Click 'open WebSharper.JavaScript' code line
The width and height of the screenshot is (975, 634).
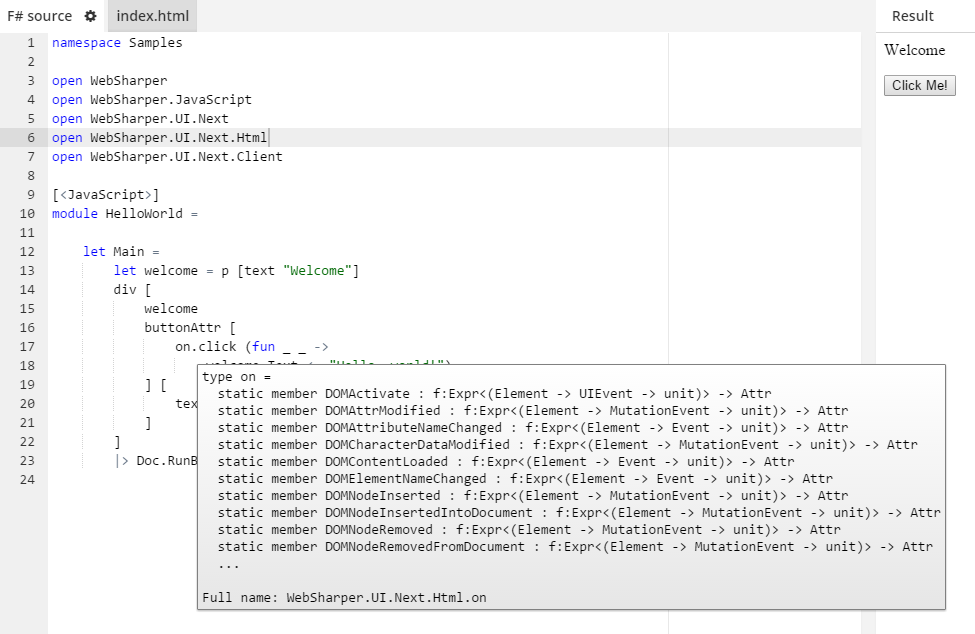point(152,100)
